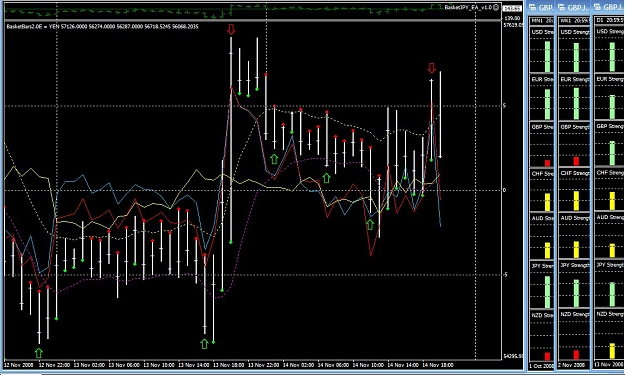
Task: Click the JPY Strength label in the WK1 window
Action: [x=574, y=265]
